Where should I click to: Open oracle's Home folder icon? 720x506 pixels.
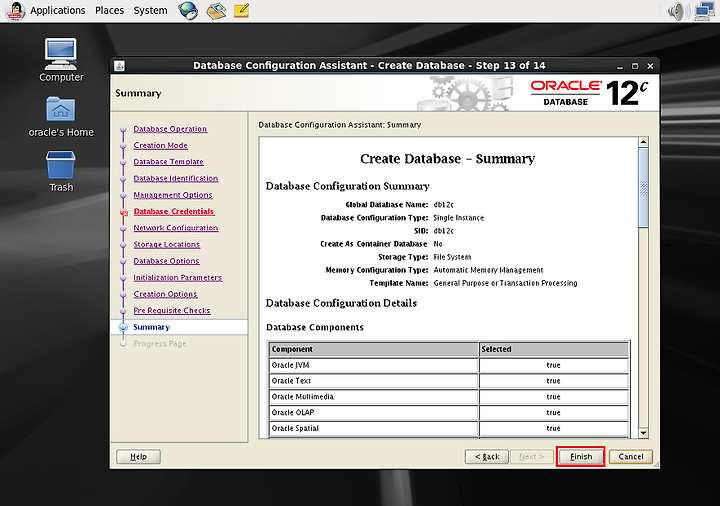[x=61, y=117]
